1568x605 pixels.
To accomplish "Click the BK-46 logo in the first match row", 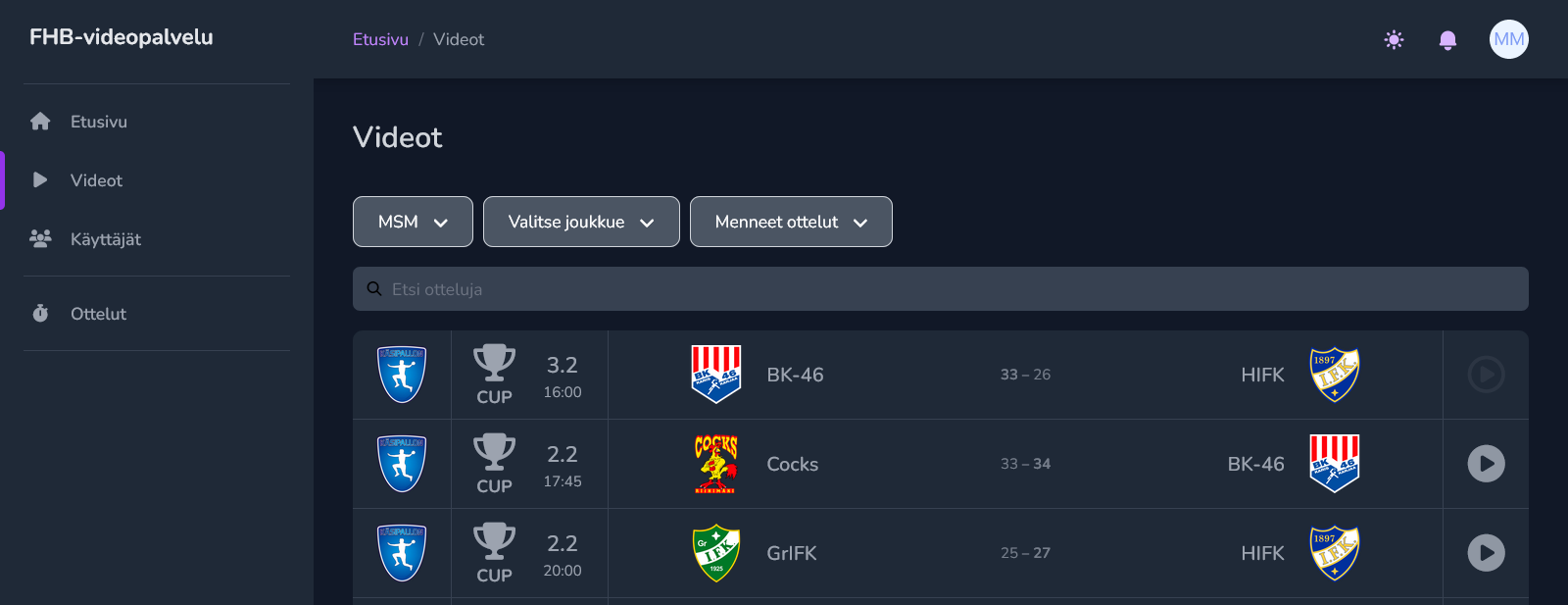I will coord(716,375).
